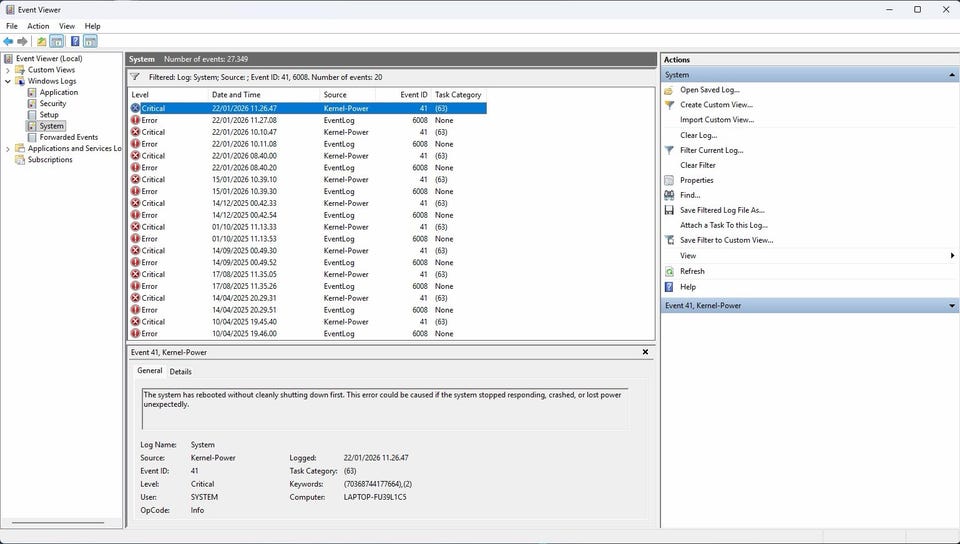Close the event preview pane with X
This screenshot has width=960, height=544.
[645, 352]
